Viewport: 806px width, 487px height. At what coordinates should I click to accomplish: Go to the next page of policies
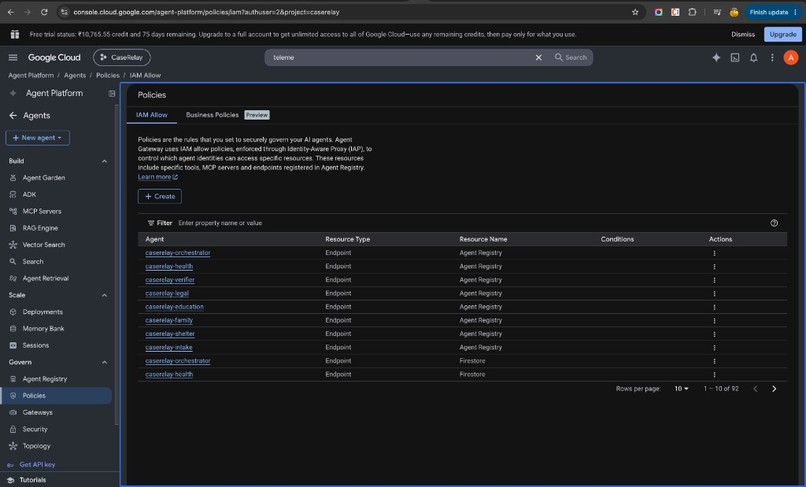tap(774, 389)
